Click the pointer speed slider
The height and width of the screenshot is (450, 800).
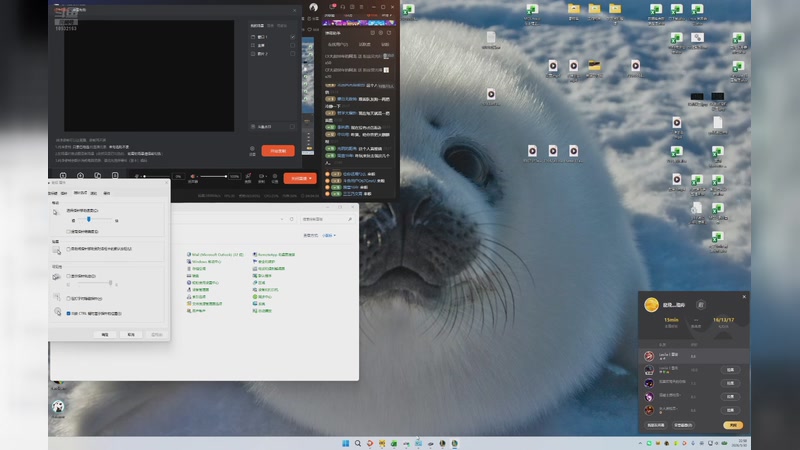point(94,219)
